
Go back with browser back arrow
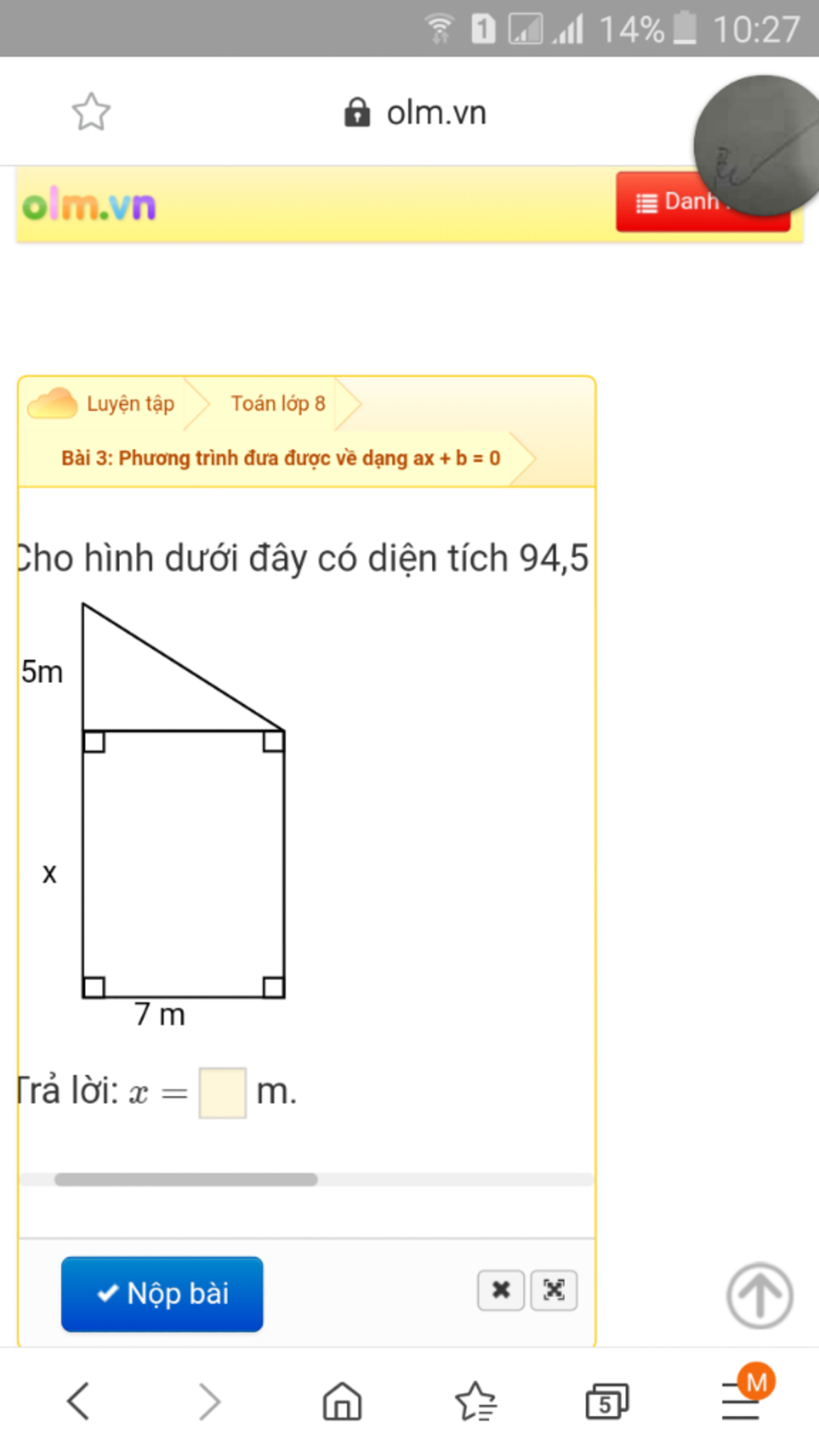pos(78,1401)
